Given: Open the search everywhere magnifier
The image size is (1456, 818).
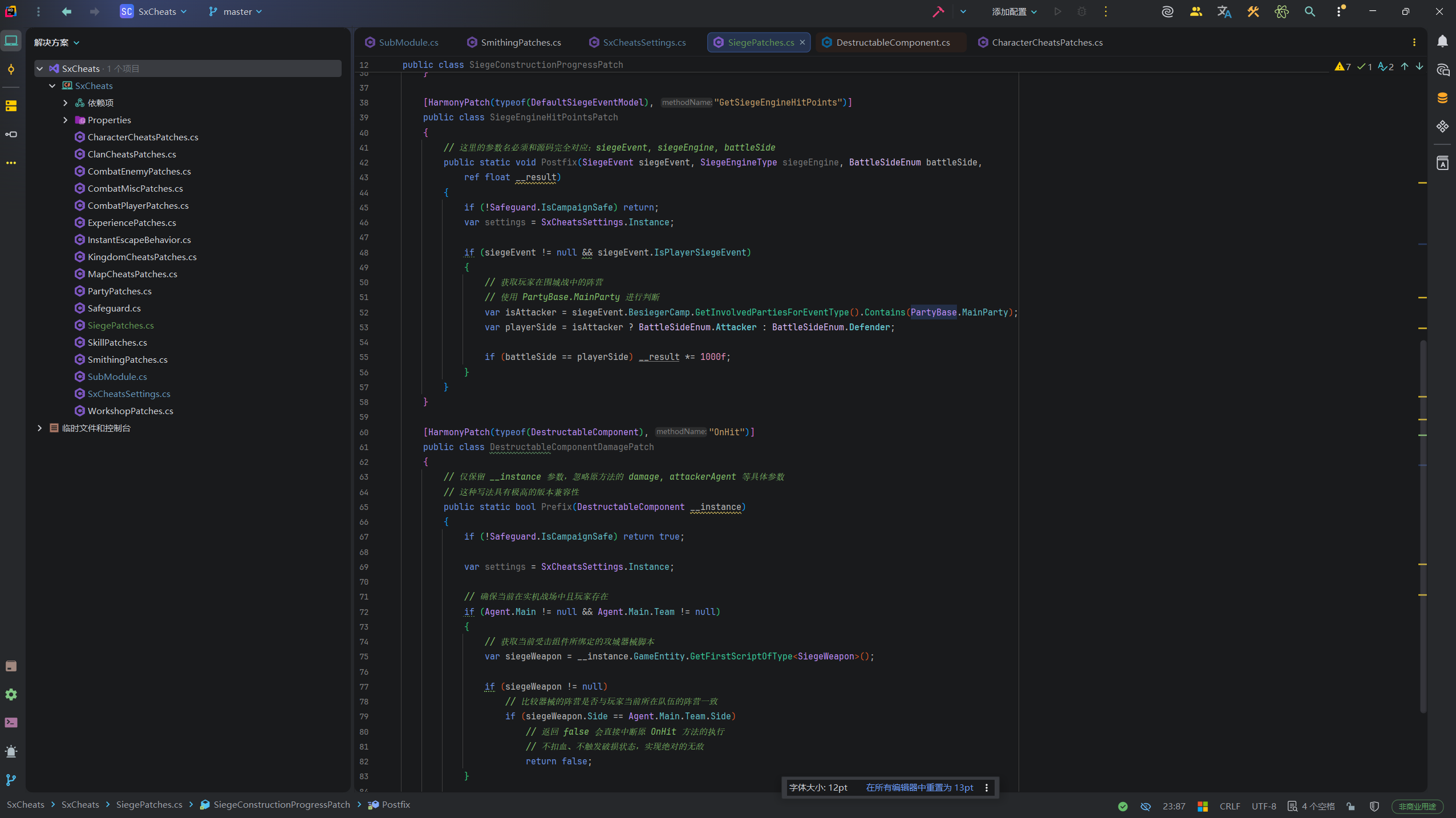Looking at the screenshot, I should 1310,11.
